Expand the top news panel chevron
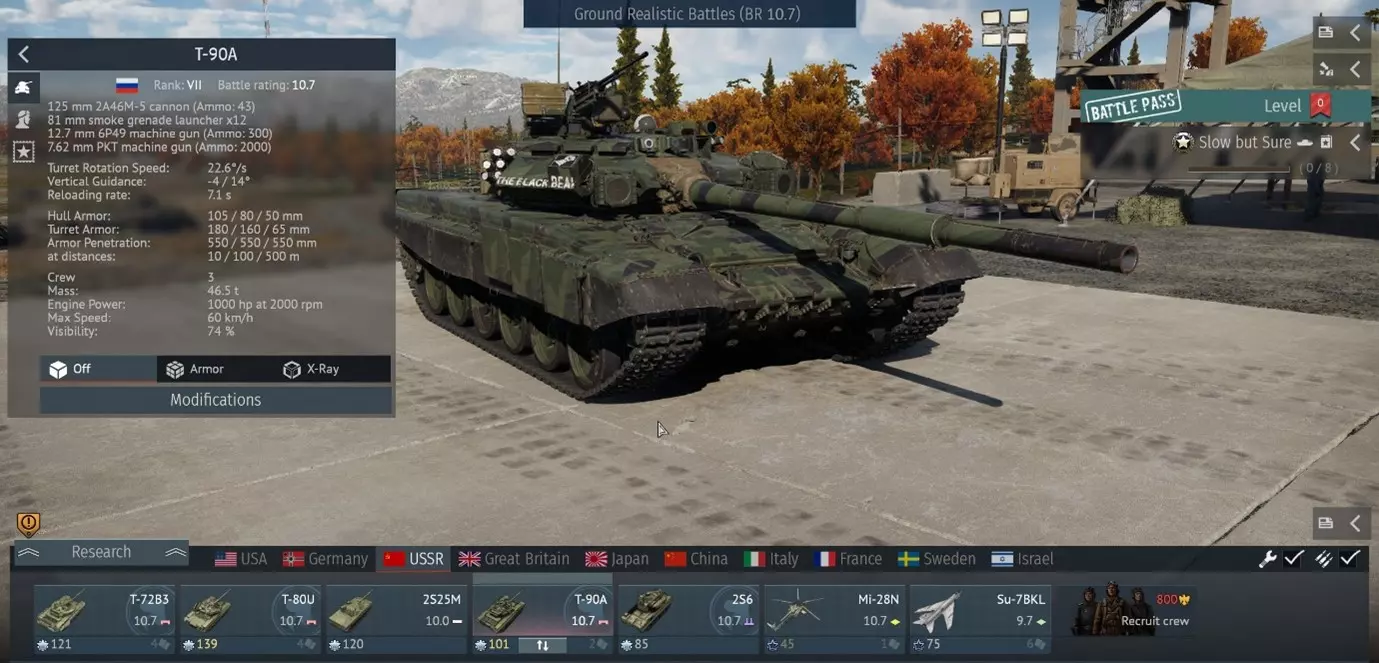The height and width of the screenshot is (663, 1379). 1355,32
